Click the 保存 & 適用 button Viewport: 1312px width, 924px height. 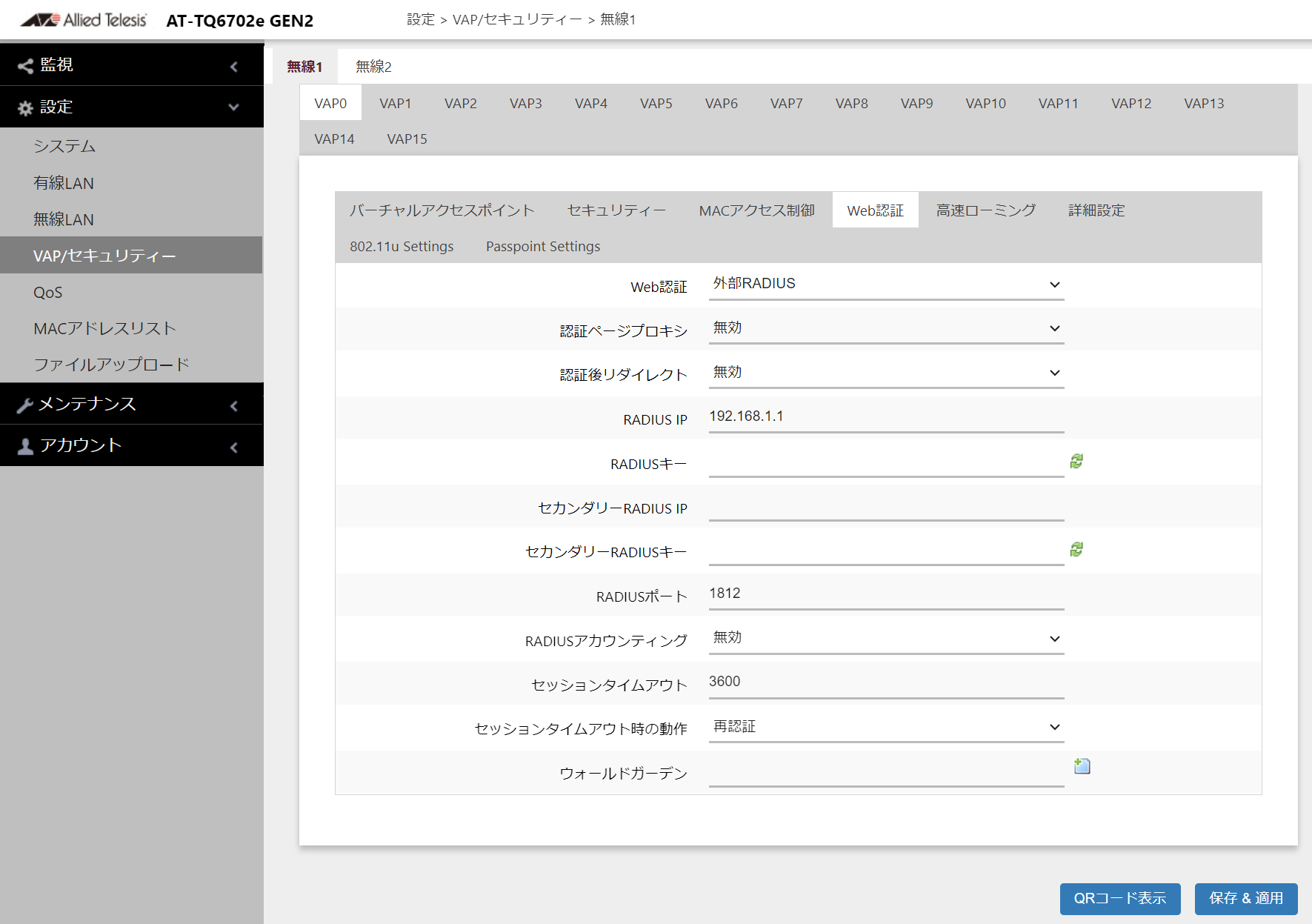(x=1246, y=898)
